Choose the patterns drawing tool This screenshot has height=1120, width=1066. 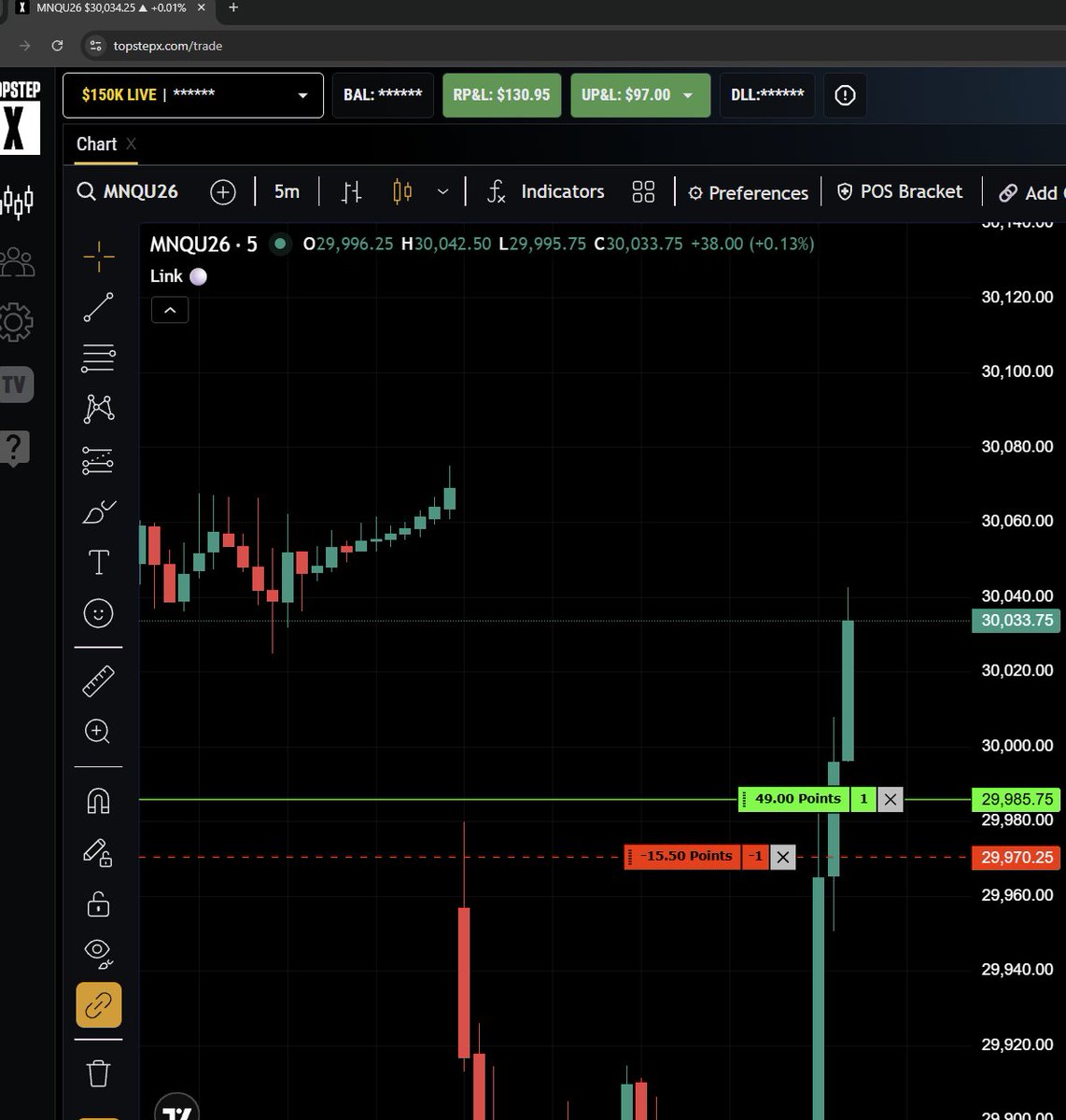click(99, 408)
